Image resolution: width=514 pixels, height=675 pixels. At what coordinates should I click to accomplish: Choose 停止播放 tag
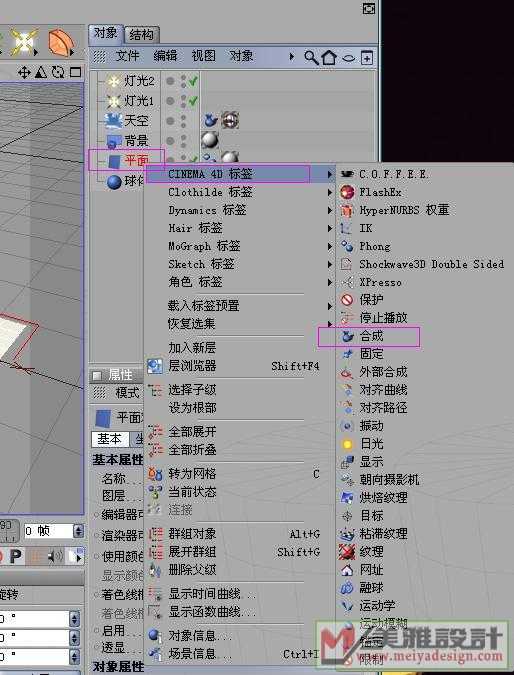click(374, 318)
